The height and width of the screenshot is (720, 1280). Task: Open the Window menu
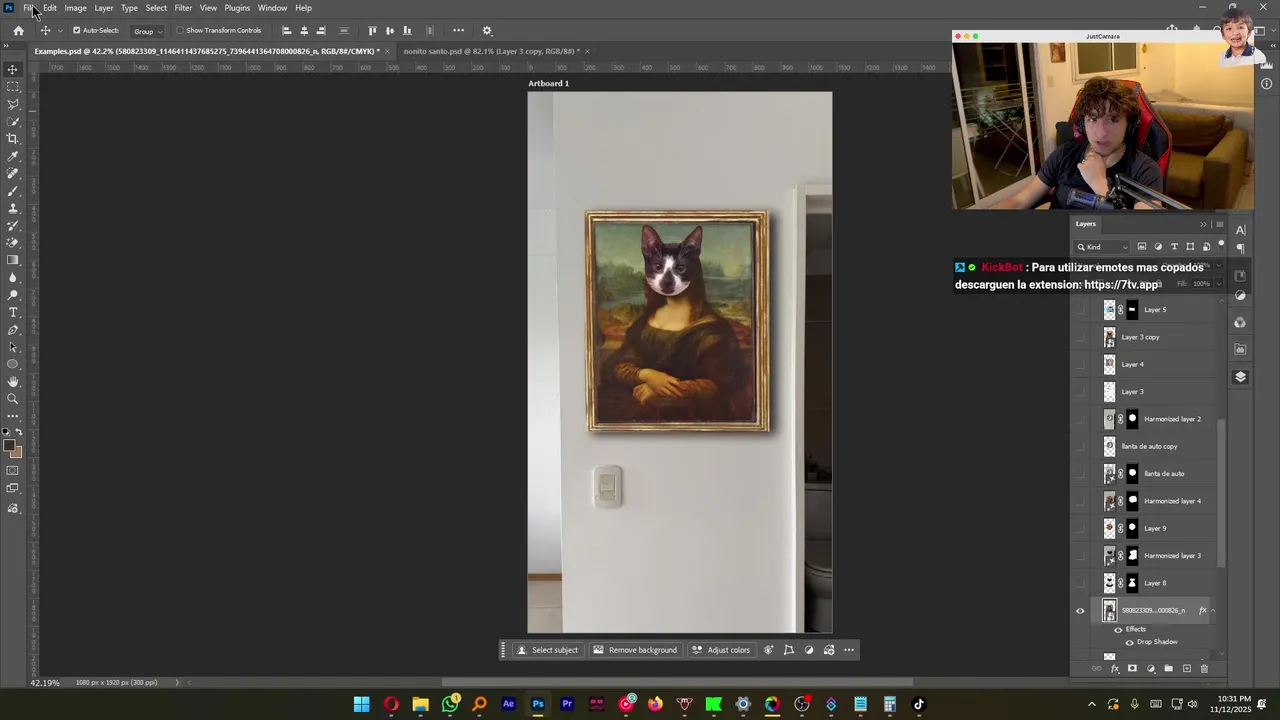tap(272, 8)
